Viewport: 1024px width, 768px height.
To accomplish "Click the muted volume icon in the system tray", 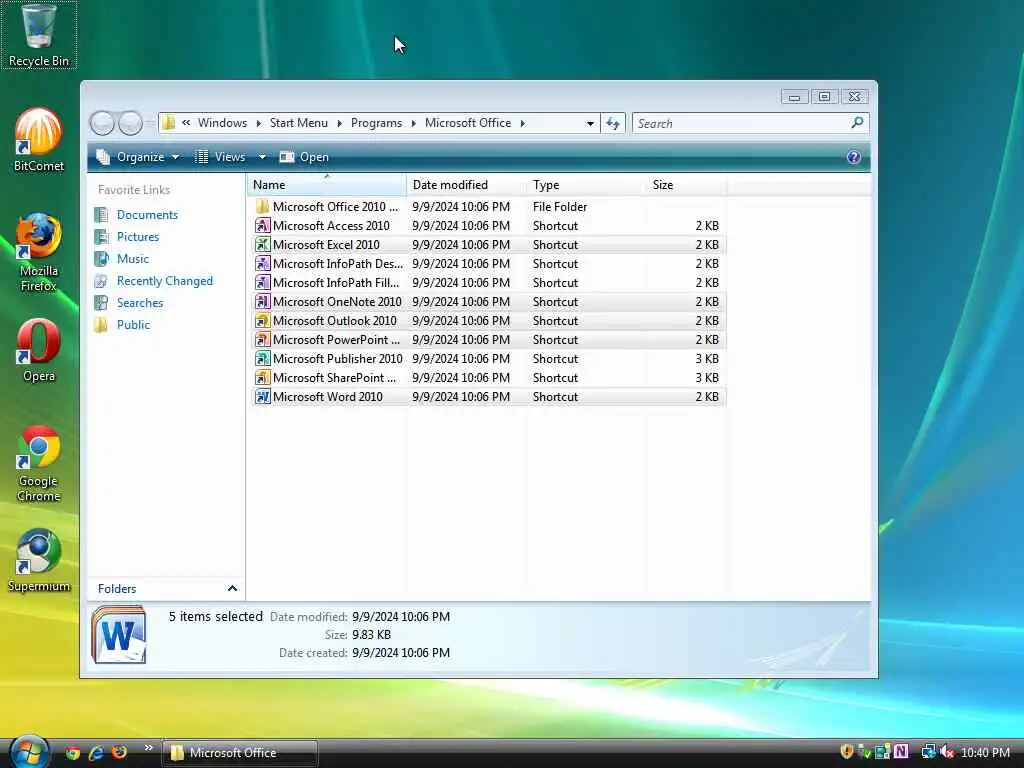I will 947,752.
